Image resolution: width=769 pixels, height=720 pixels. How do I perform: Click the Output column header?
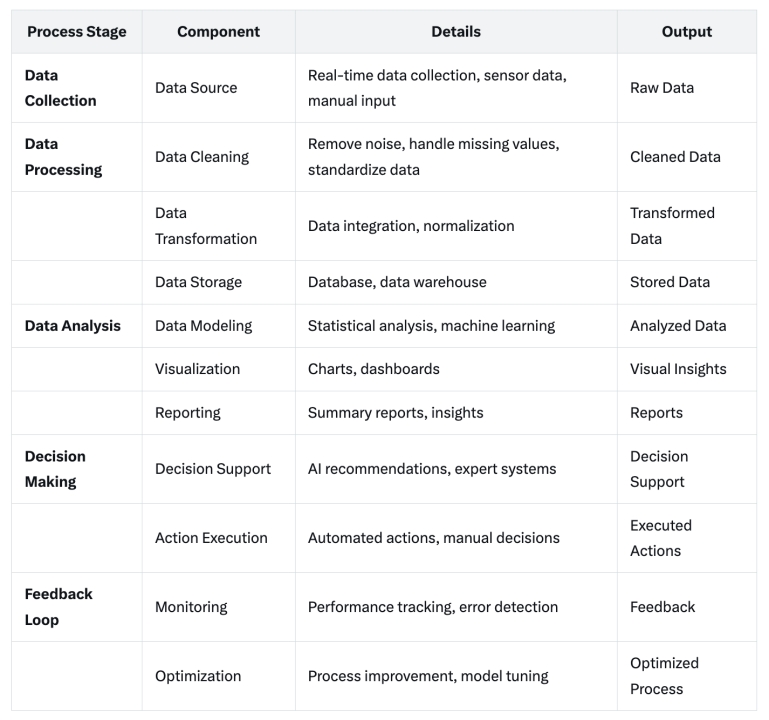[x=686, y=32]
